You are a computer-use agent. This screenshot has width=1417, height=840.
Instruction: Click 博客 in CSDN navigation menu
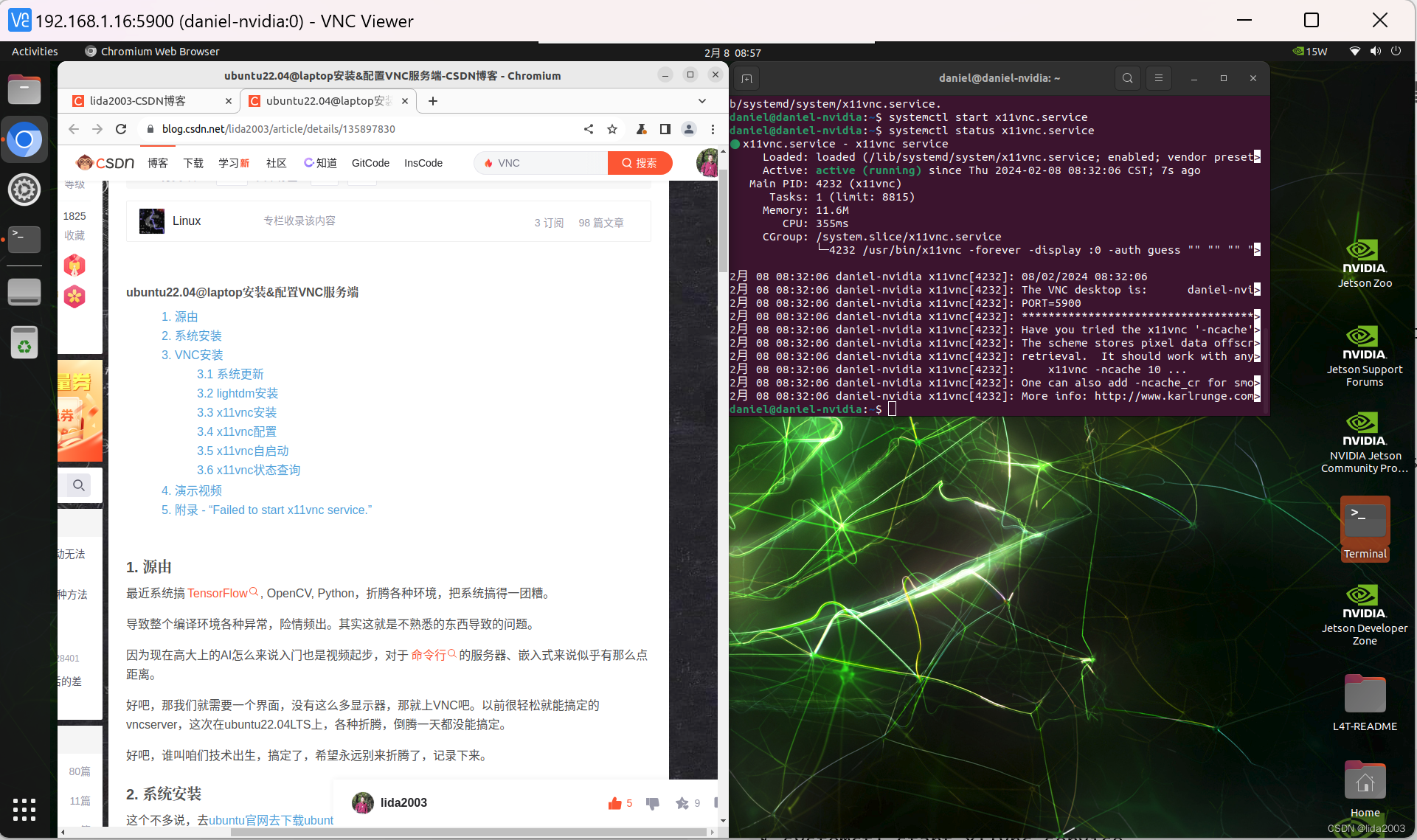pyautogui.click(x=157, y=163)
